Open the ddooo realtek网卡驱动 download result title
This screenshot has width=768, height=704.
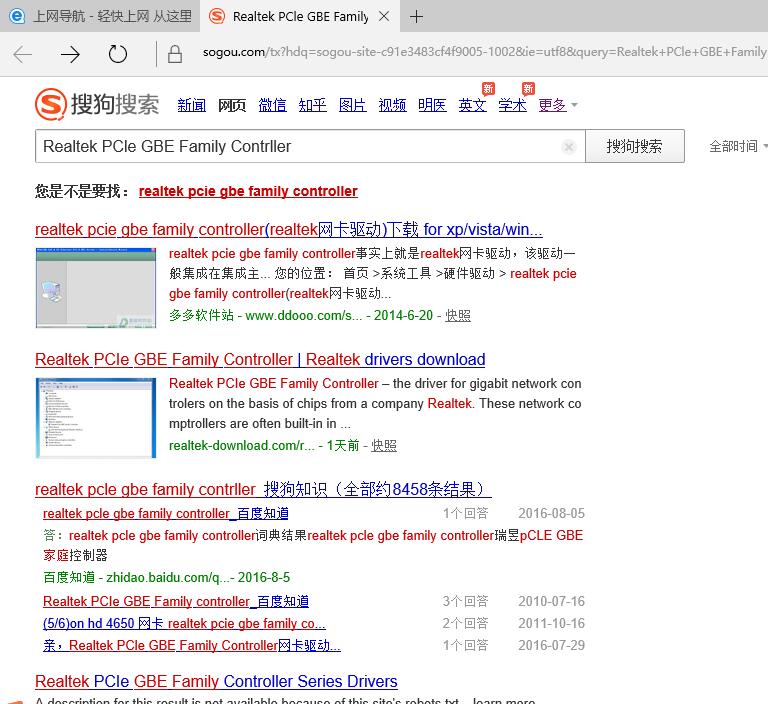pyautogui.click(x=289, y=229)
